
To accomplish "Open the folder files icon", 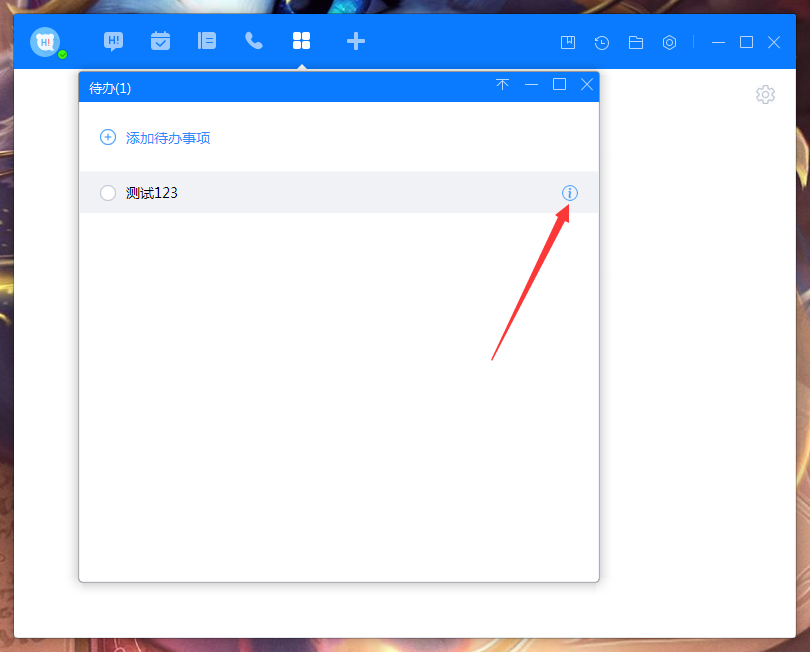I will coord(636,42).
